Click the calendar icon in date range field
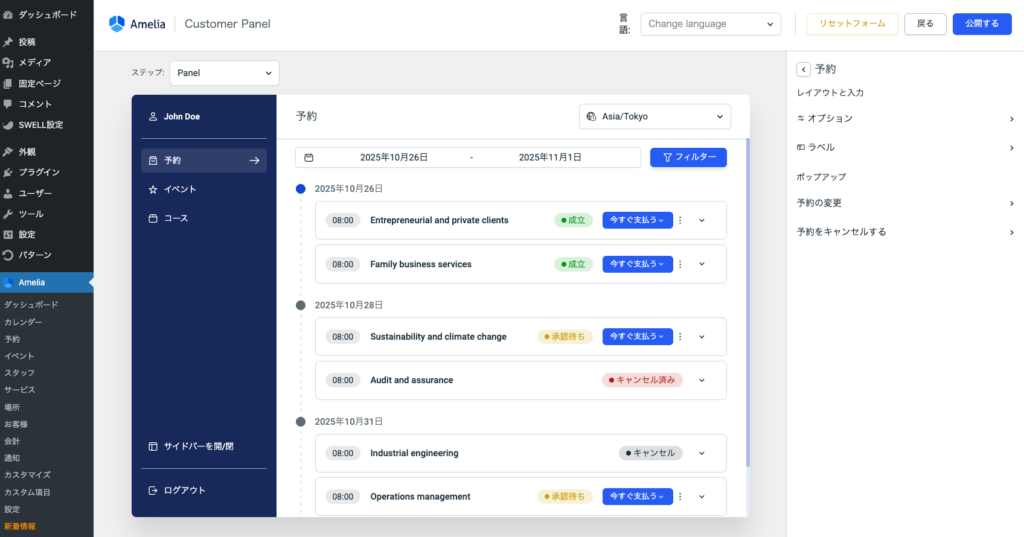1024x537 pixels. pyautogui.click(x=309, y=158)
